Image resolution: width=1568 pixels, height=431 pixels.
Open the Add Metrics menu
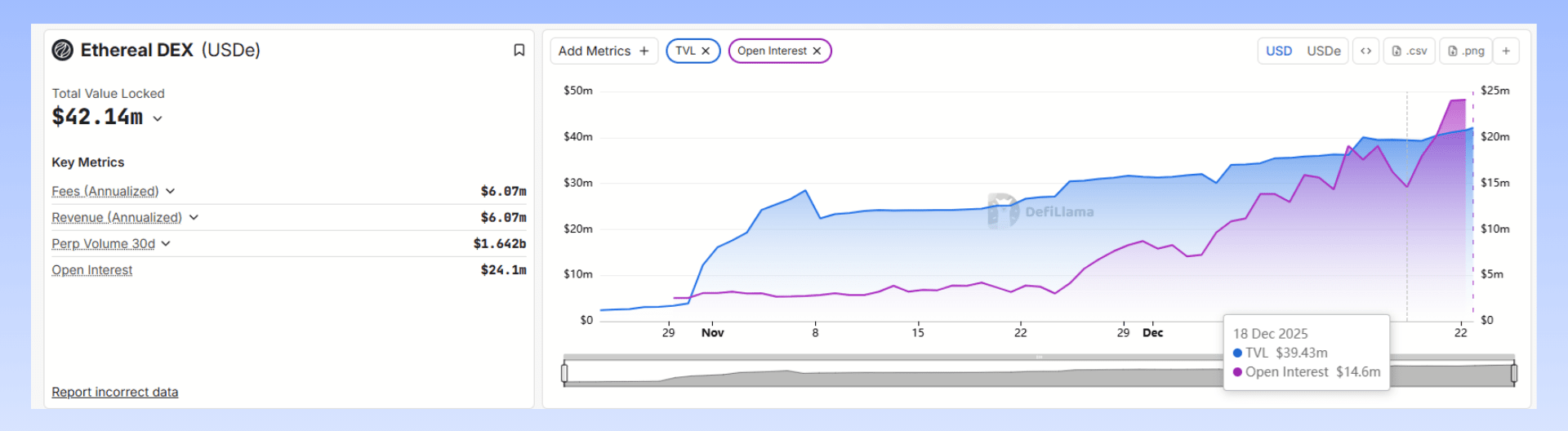click(604, 51)
